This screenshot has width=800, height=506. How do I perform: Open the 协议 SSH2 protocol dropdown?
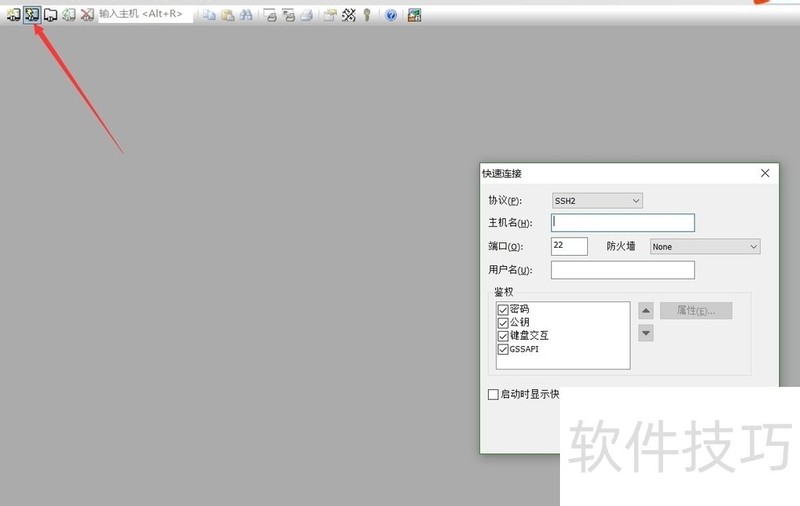click(x=597, y=201)
